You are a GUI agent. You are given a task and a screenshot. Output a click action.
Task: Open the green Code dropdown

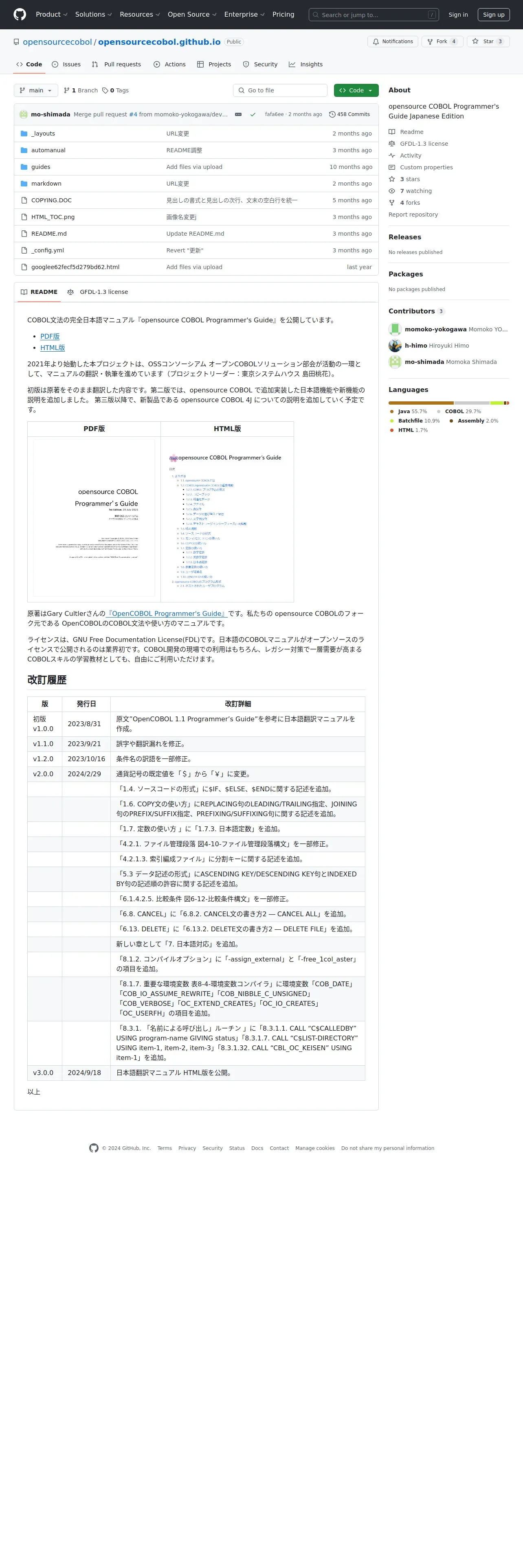[356, 90]
